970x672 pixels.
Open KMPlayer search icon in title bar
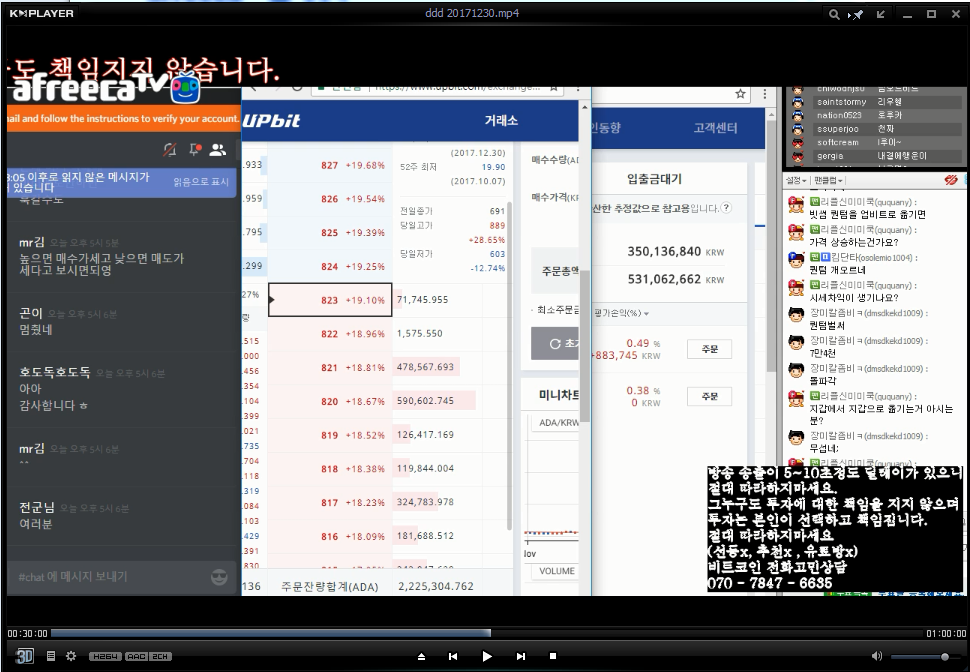point(834,14)
